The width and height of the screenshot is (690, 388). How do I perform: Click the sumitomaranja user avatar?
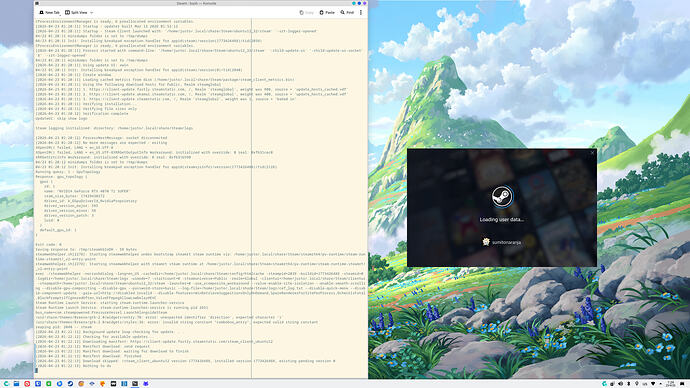[x=486, y=242]
